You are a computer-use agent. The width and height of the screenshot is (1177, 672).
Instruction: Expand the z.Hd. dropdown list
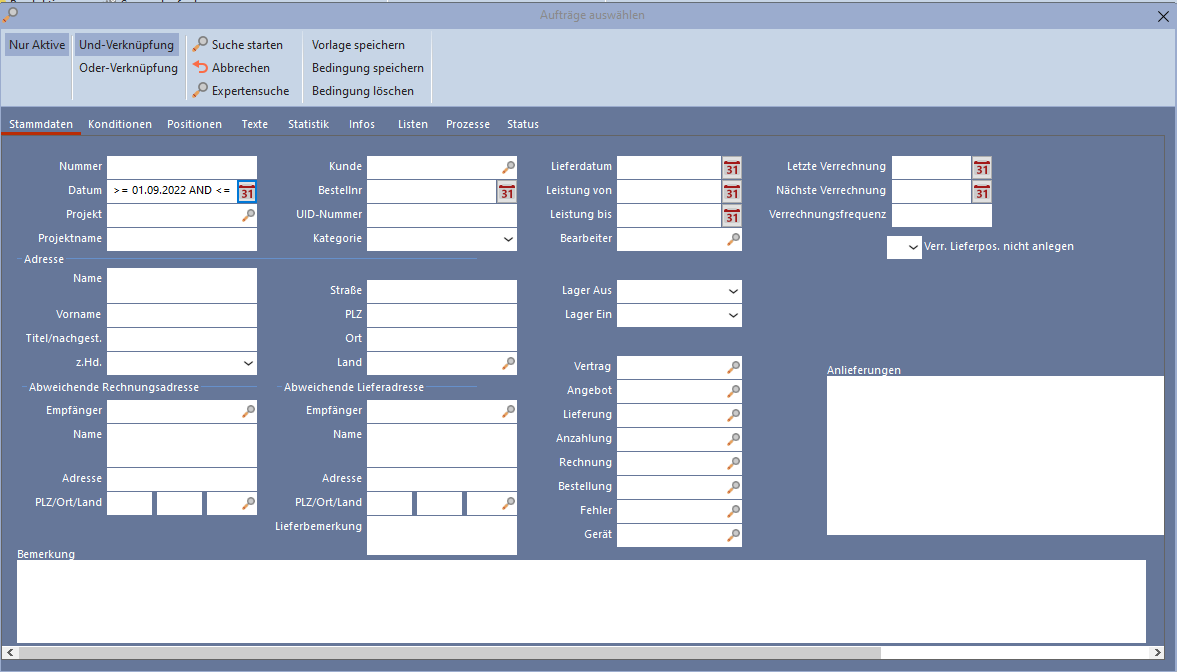[248, 363]
